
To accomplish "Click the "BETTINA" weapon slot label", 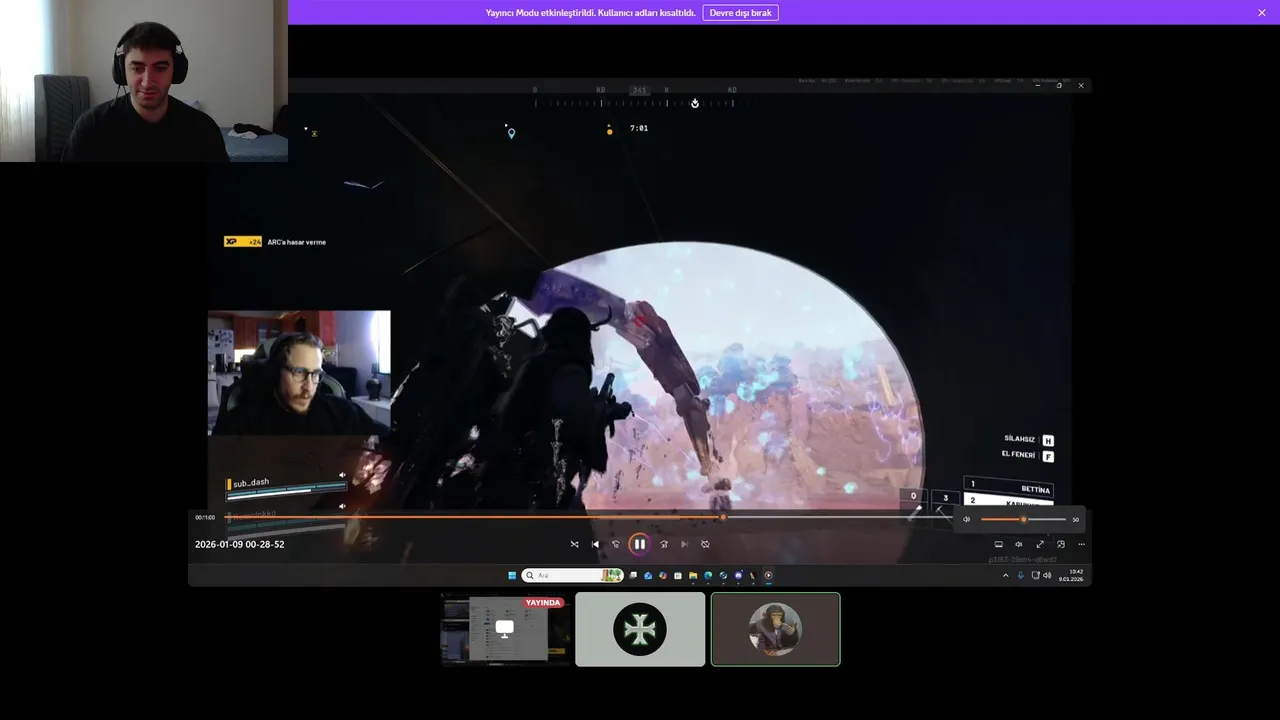I will 1036,489.
